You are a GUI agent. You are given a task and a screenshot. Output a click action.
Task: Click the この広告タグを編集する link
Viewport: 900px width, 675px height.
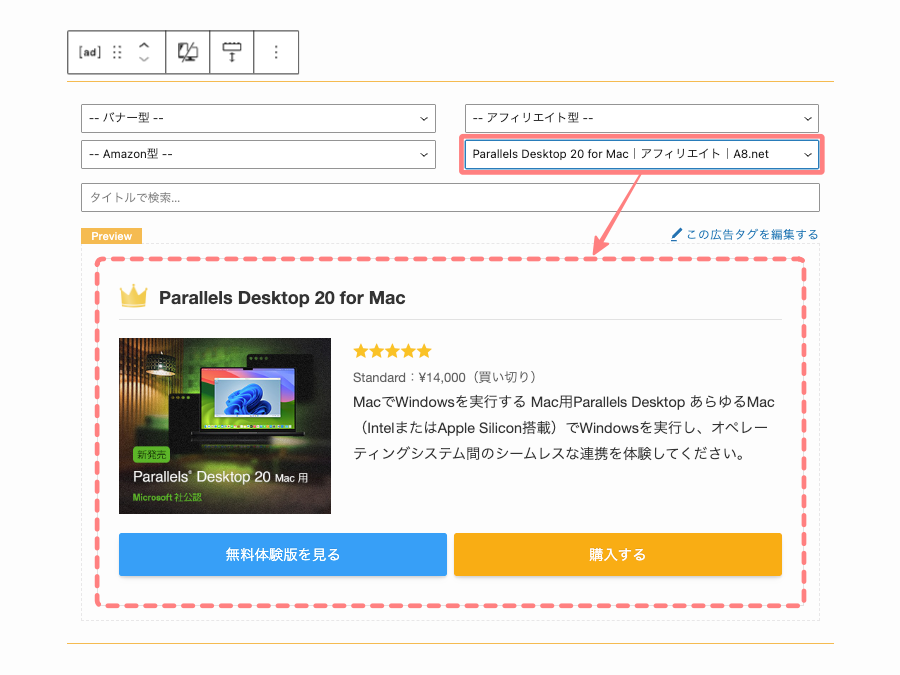(x=752, y=235)
